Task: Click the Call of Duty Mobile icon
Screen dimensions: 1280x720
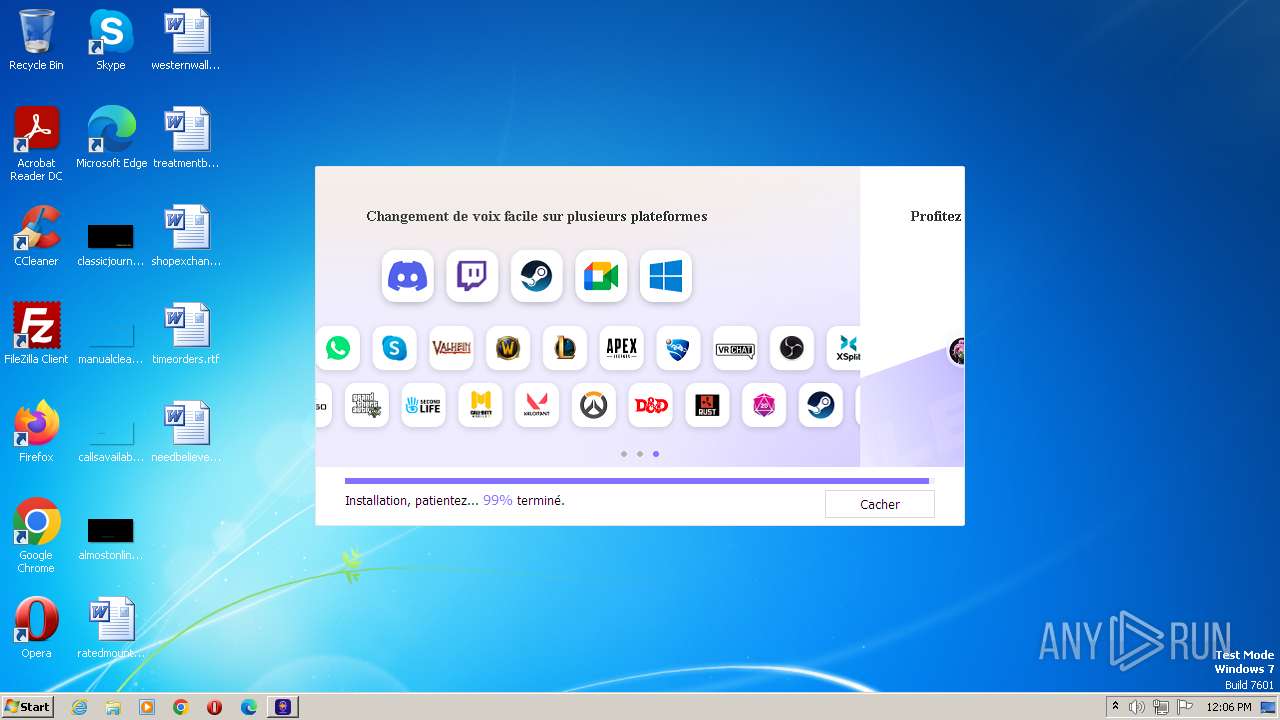Action: 480,405
